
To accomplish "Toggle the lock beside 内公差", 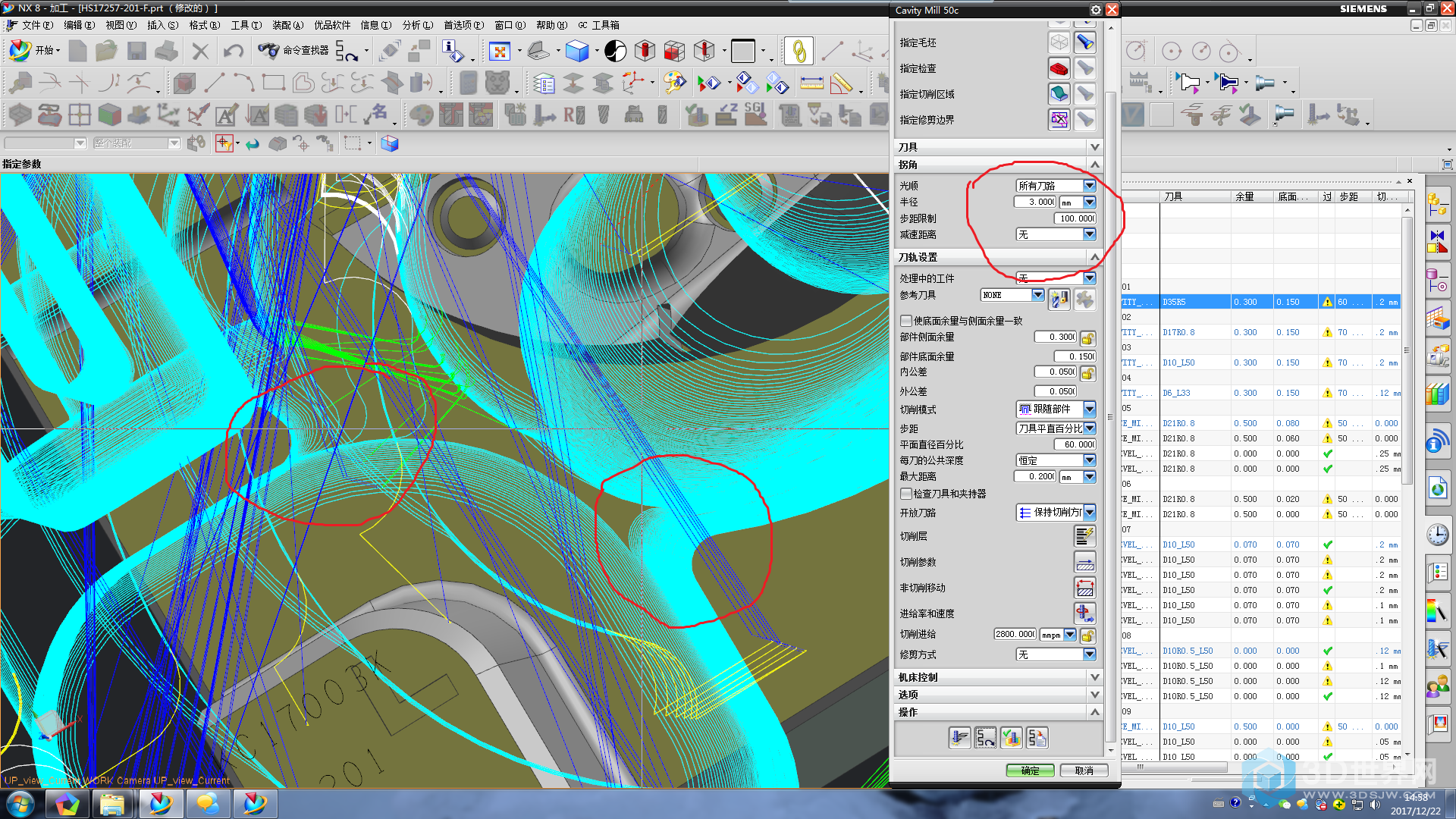I will [1087, 372].
